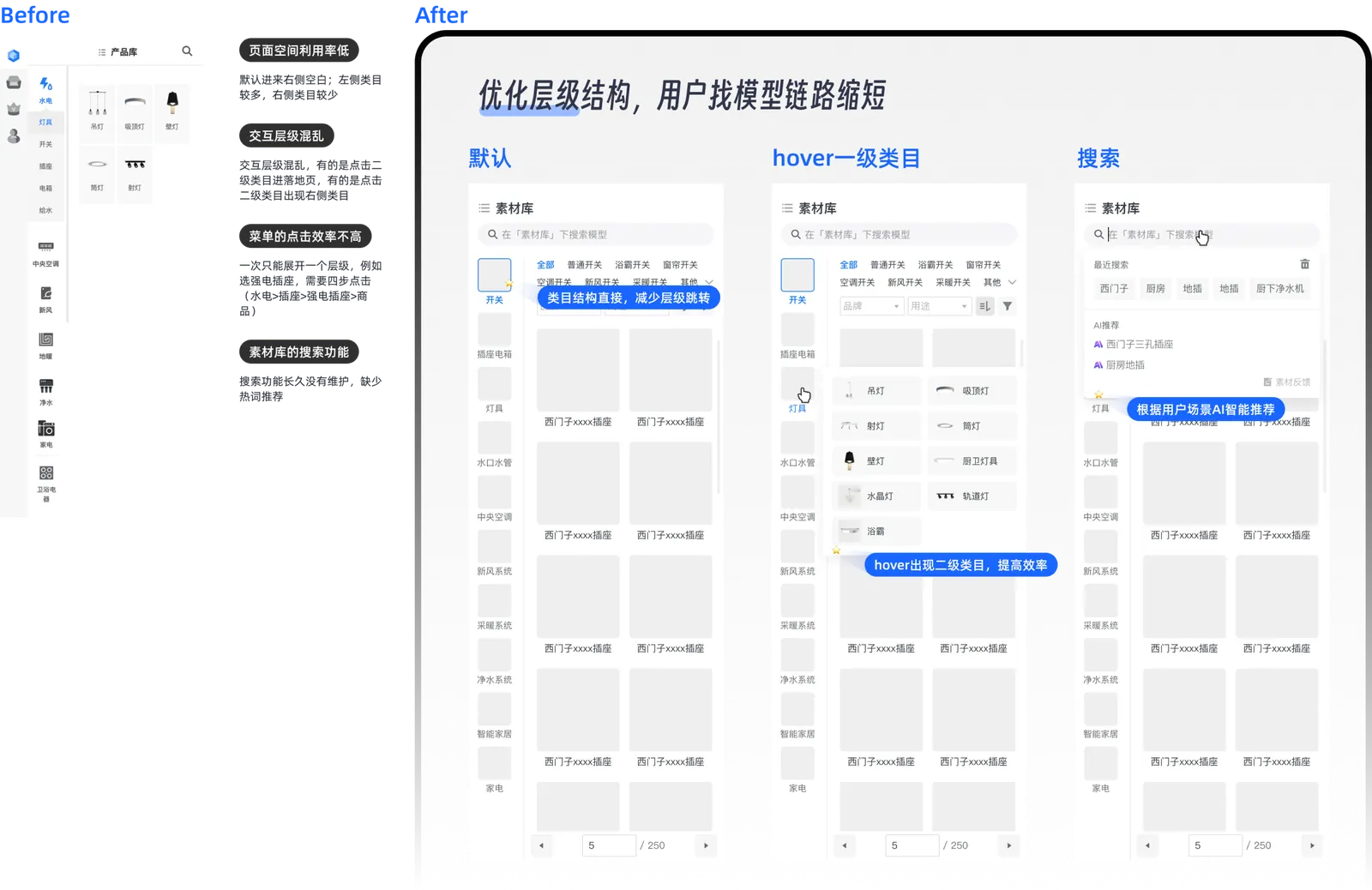Open the 品牌 dropdown

tap(871, 306)
